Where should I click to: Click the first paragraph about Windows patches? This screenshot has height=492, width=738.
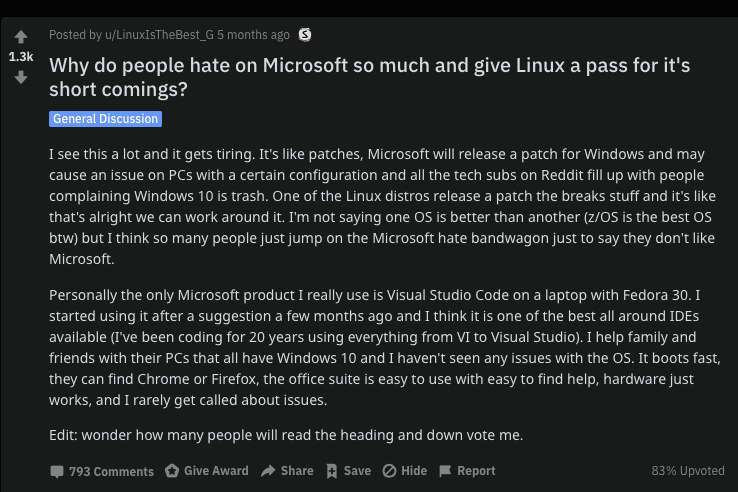coord(380,208)
